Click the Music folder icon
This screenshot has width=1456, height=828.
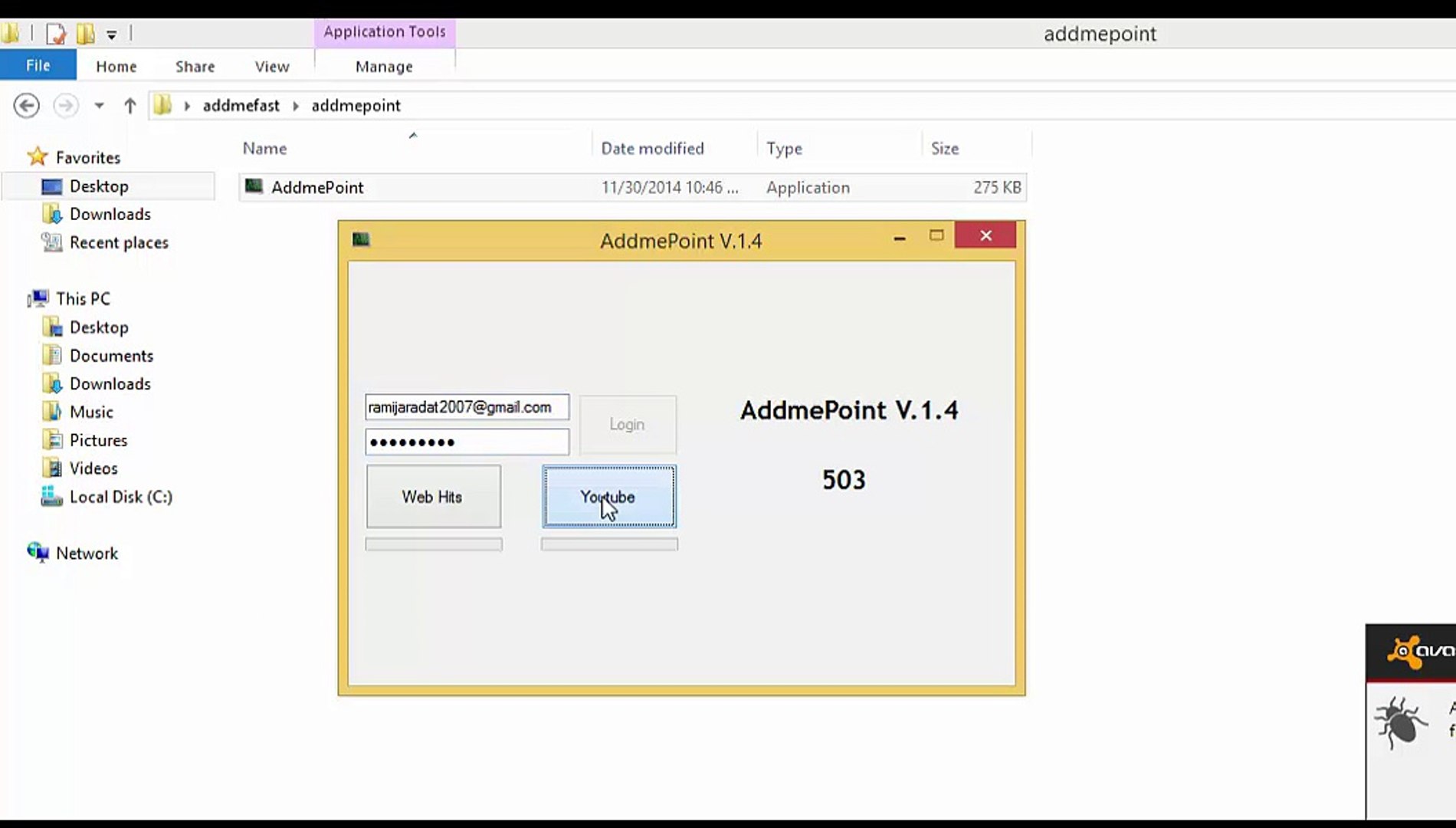pos(52,412)
